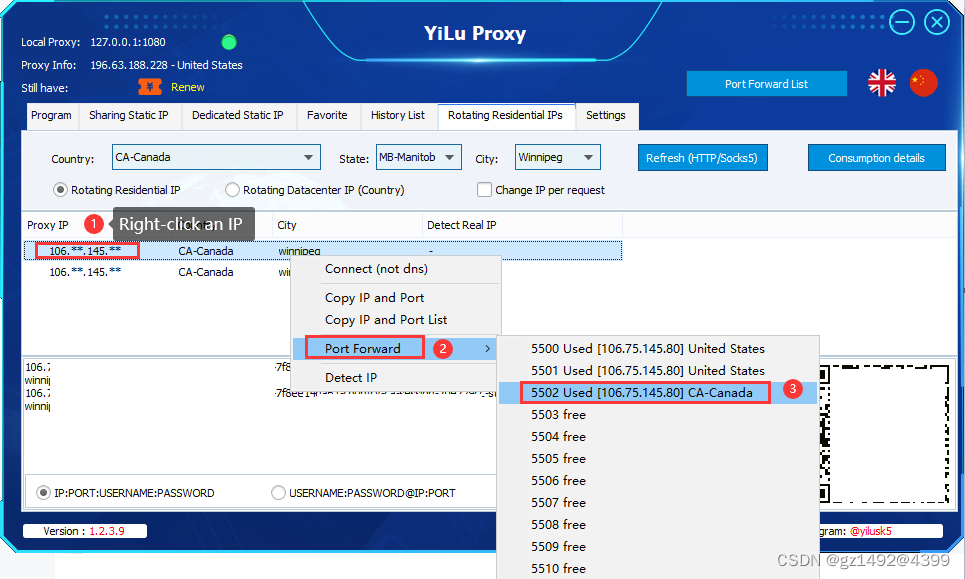Viewport: 965px width, 579px height.
Task: Click Refresh (HTTP/Socks5) button
Action: (702, 158)
